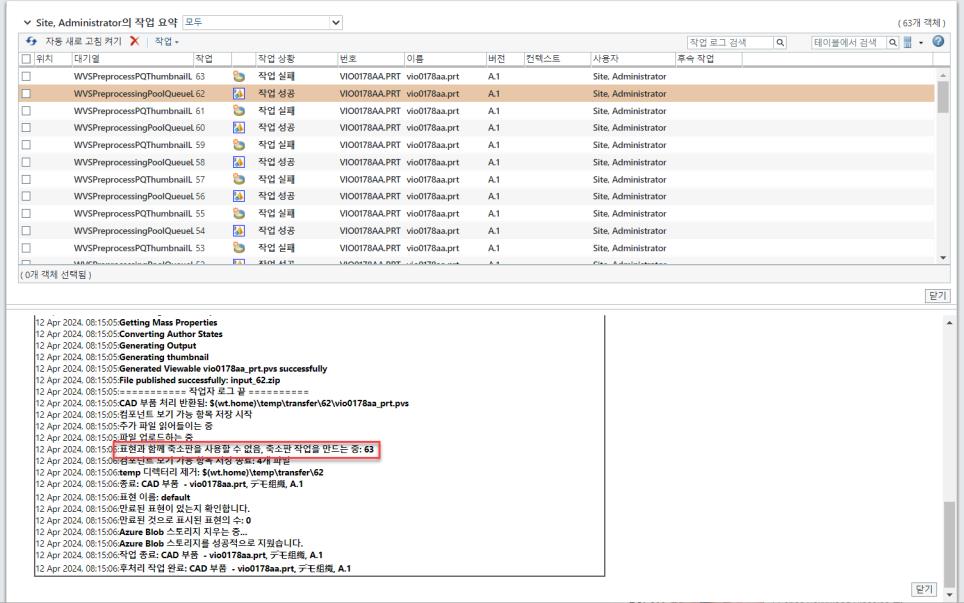This screenshot has width=964, height=603.
Task: Click the publish job icon in row 60
Action: tap(239, 128)
